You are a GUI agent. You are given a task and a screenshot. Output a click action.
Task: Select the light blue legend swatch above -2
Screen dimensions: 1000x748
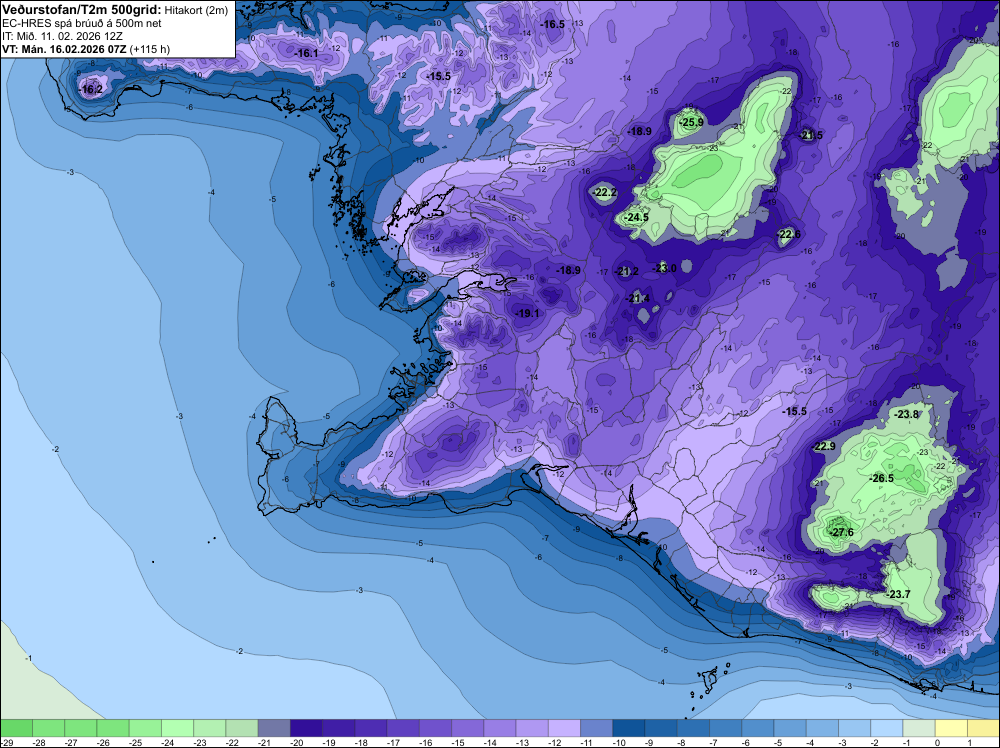pos(886,728)
